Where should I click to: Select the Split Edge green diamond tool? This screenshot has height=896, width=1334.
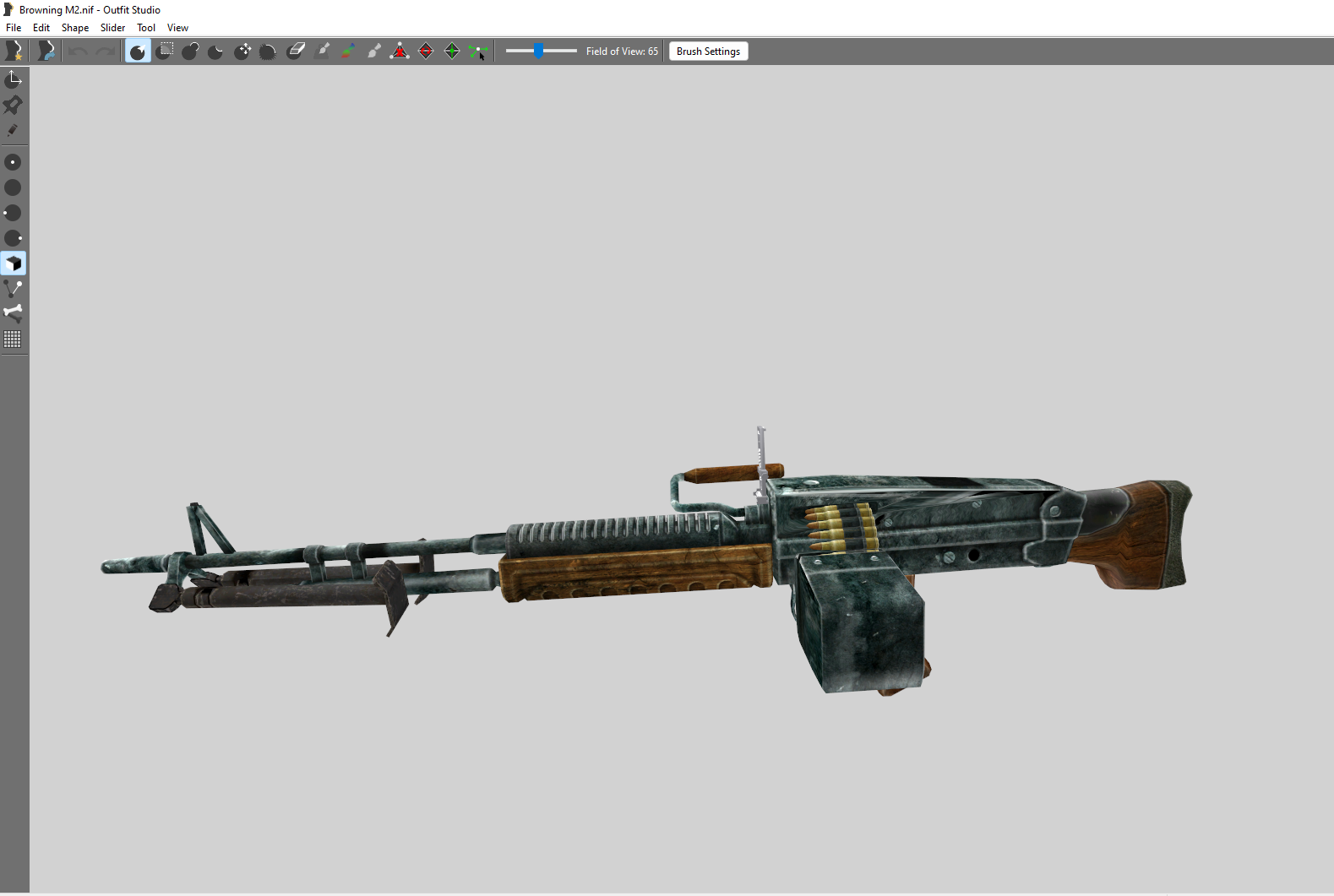(452, 52)
